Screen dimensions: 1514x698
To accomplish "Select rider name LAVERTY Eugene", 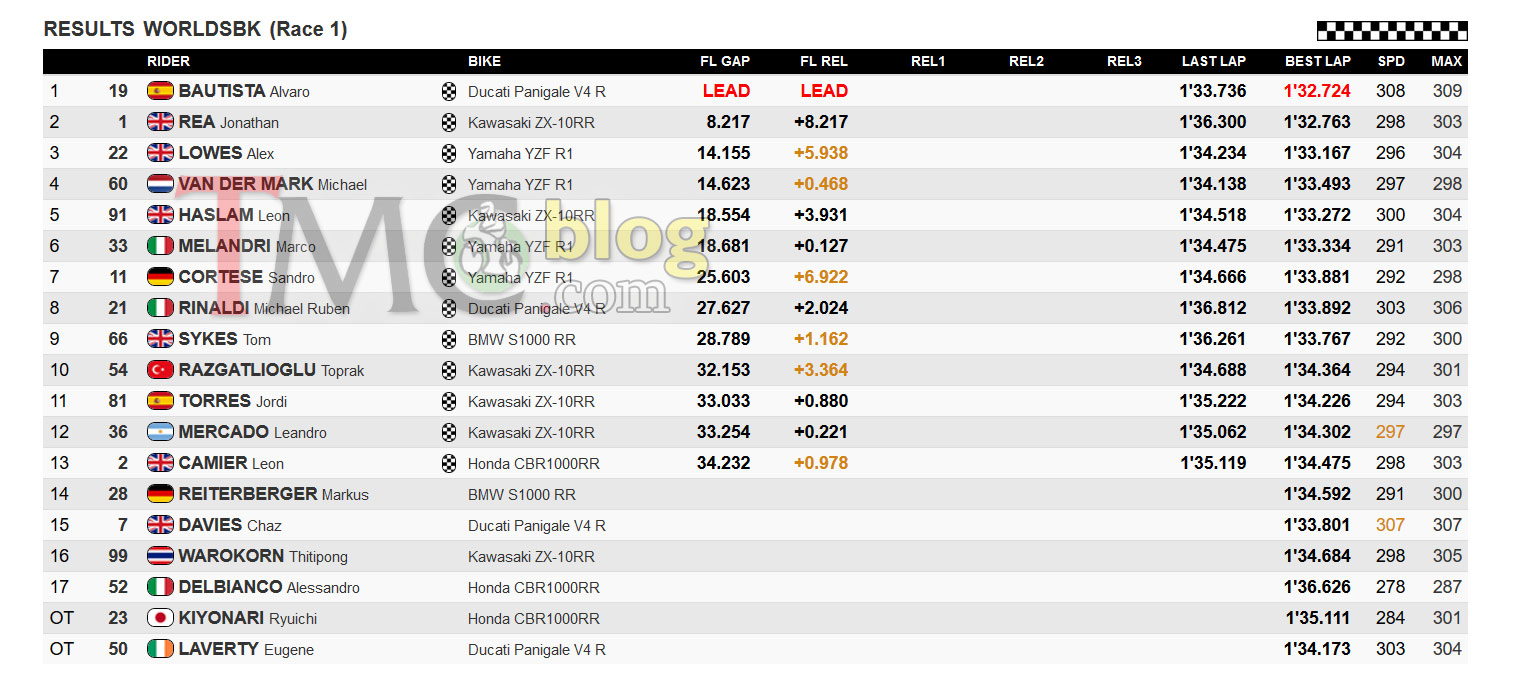I will tap(246, 649).
